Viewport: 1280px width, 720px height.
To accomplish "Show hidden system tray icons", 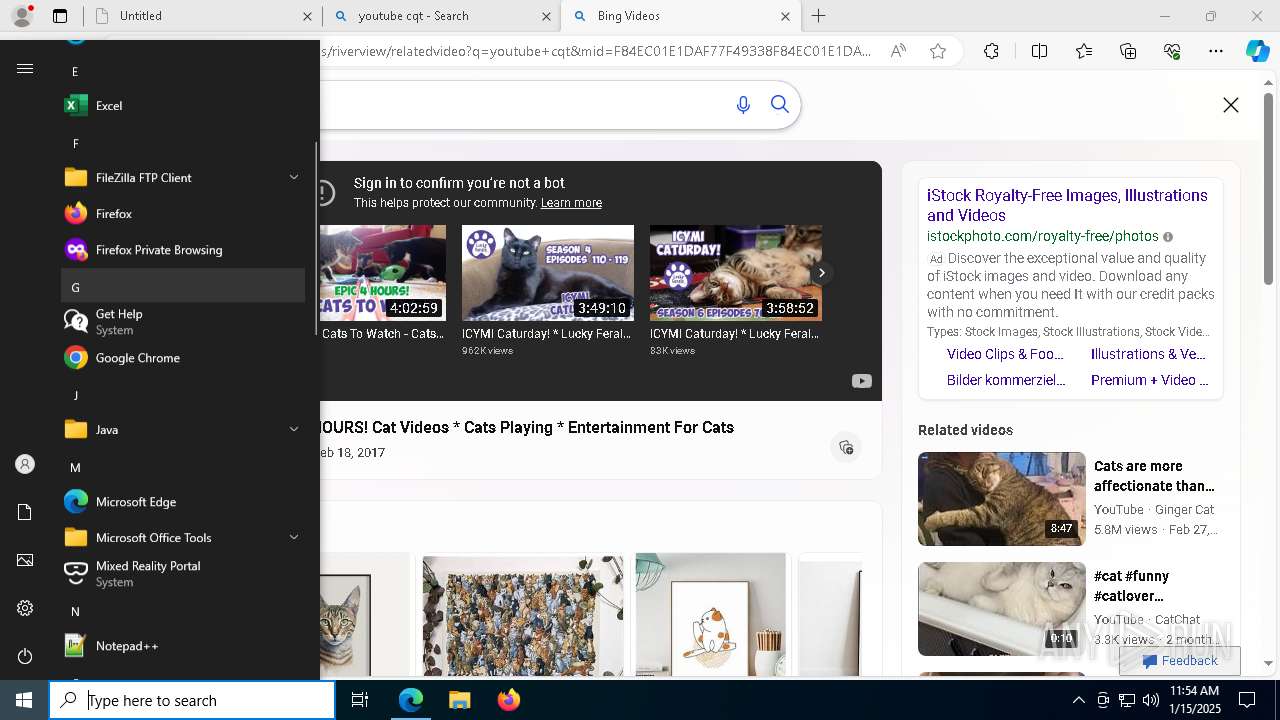I will [x=1078, y=700].
